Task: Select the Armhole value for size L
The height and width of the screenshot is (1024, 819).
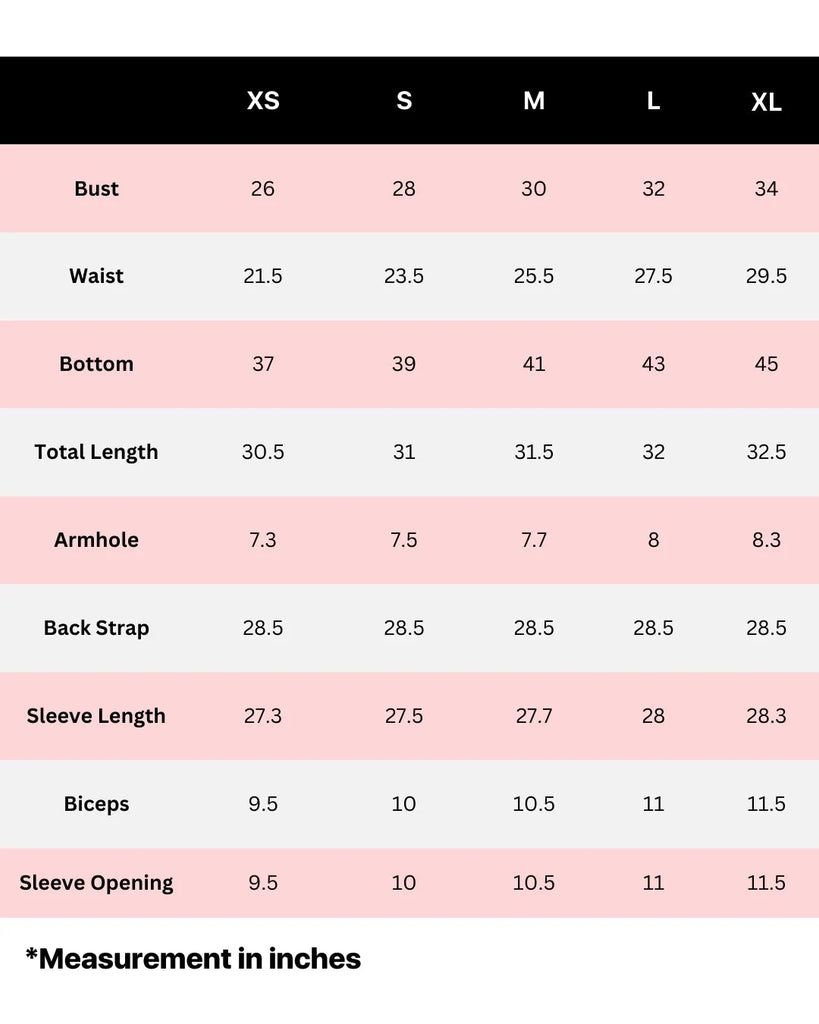Action: point(653,540)
